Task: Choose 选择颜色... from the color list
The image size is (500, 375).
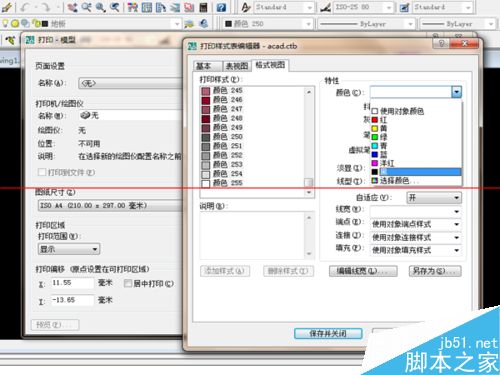Action: tap(416, 181)
